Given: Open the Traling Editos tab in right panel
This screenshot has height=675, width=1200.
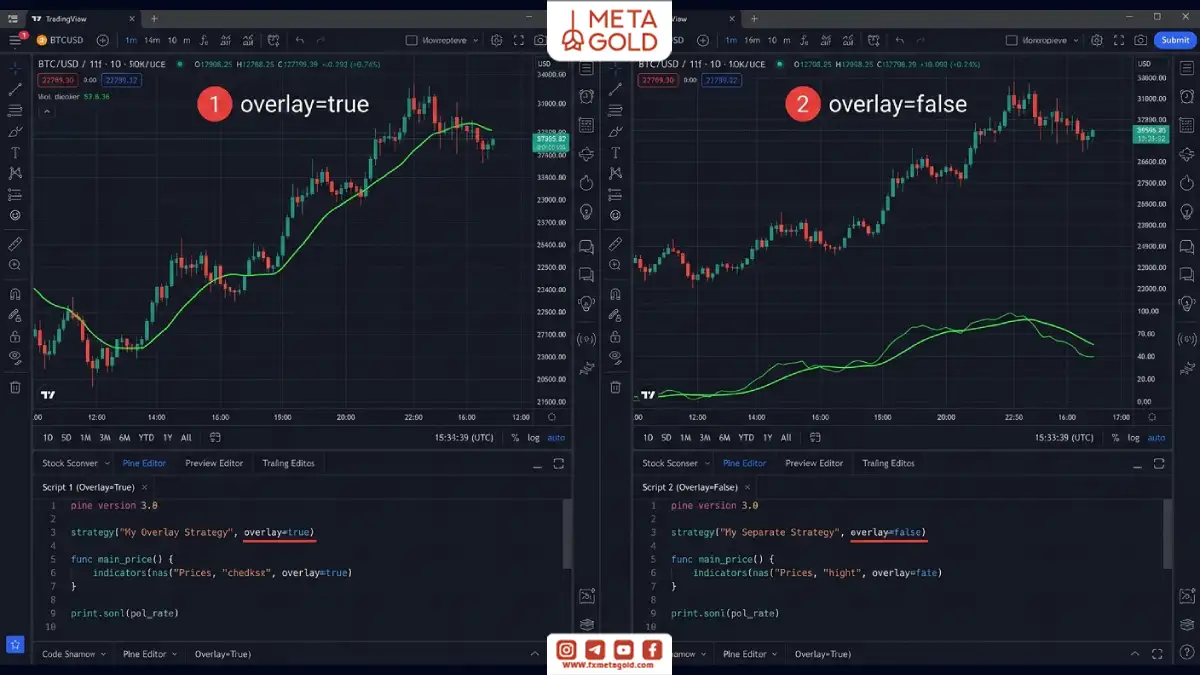Looking at the screenshot, I should click(888, 463).
